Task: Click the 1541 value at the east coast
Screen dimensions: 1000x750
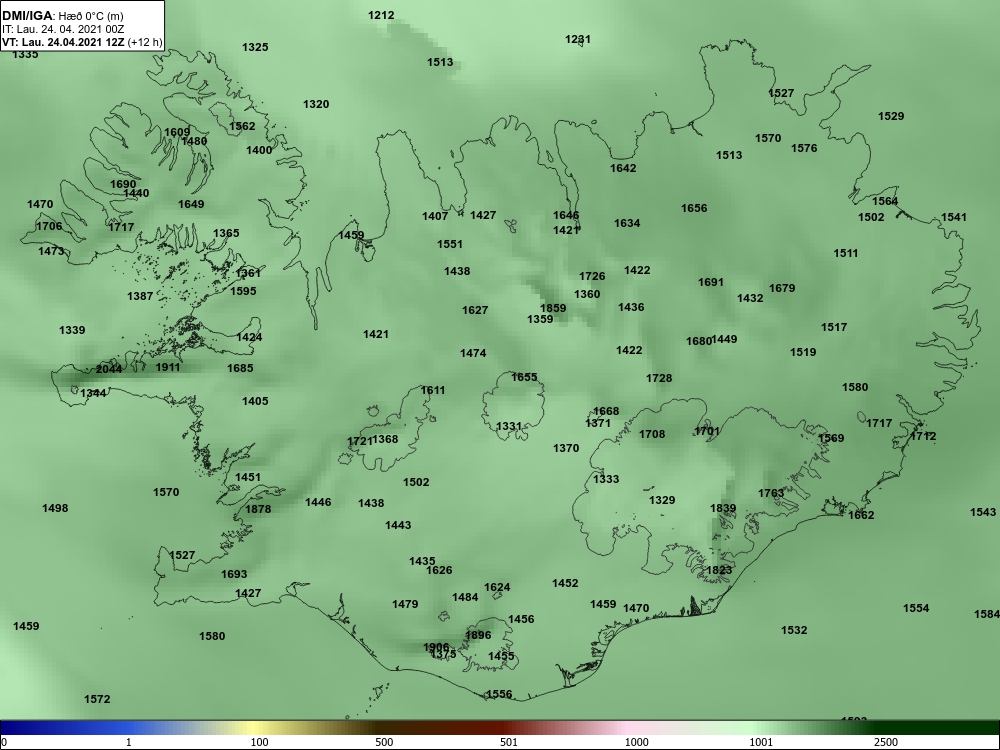Action: pyautogui.click(x=954, y=217)
